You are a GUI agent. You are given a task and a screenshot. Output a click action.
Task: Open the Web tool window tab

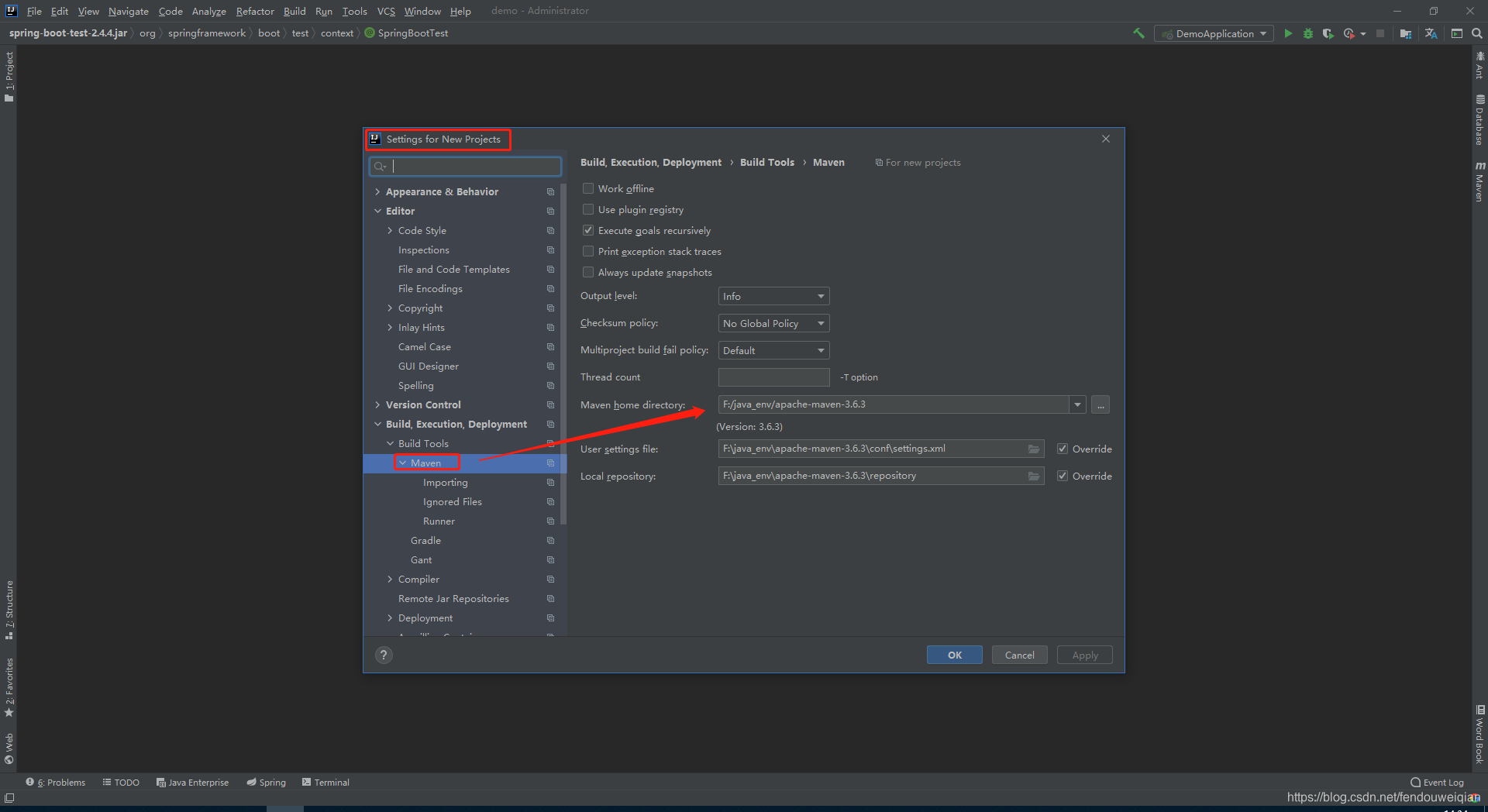pos(9,748)
